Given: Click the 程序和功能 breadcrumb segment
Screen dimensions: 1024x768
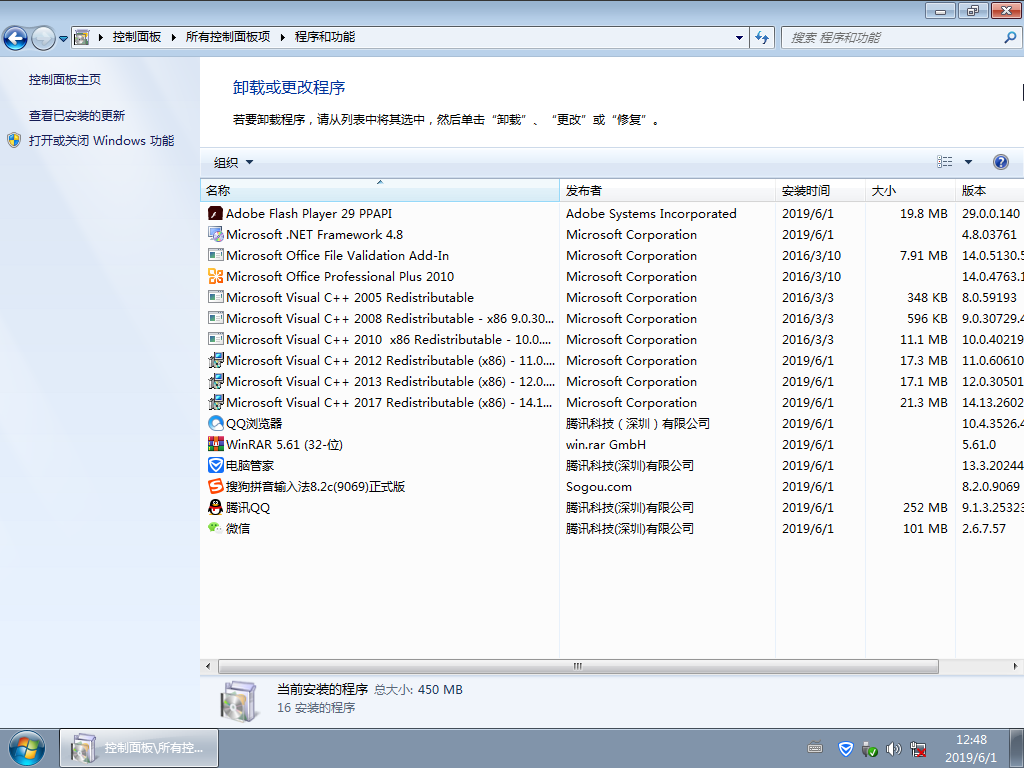Looking at the screenshot, I should [325, 37].
